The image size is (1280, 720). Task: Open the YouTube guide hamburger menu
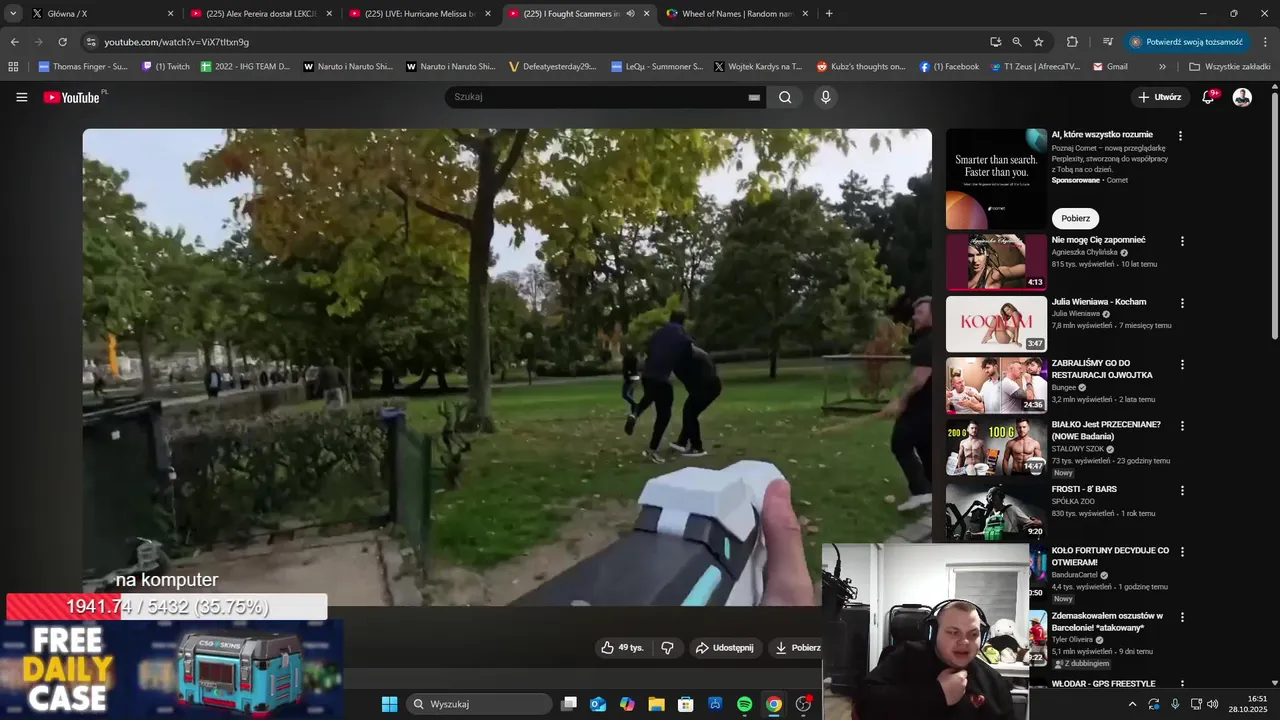click(x=21, y=97)
